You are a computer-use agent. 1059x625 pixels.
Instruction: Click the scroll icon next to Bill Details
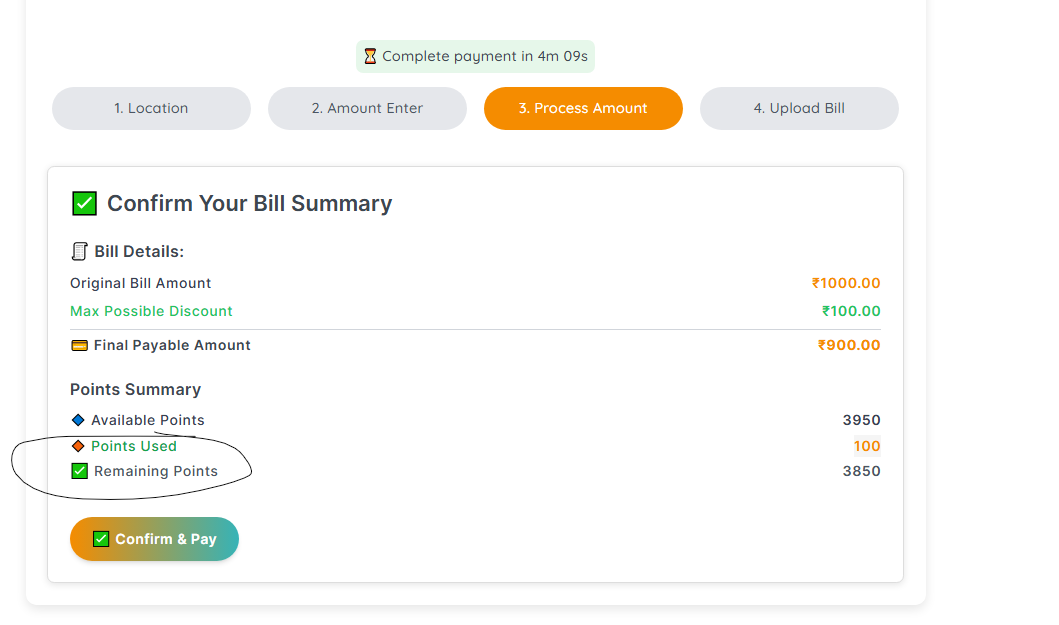[79, 251]
